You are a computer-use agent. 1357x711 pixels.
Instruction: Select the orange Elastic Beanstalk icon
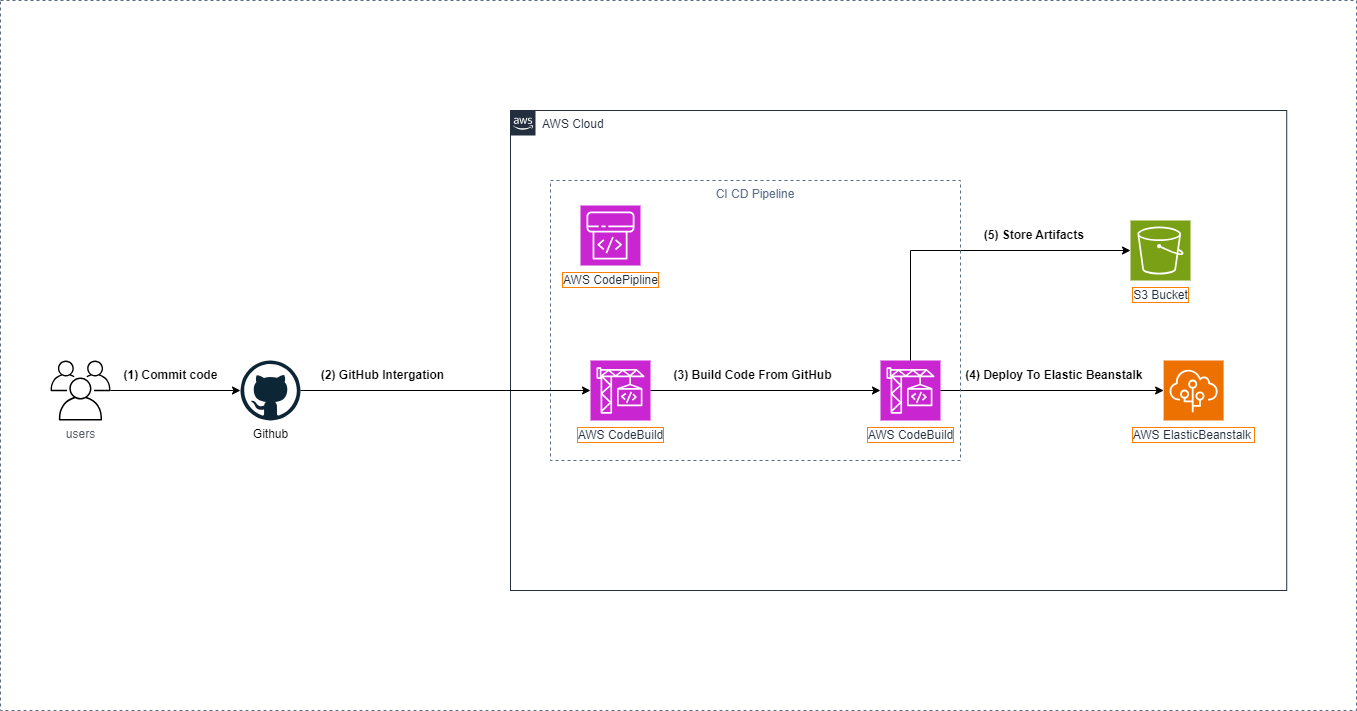(x=1193, y=390)
